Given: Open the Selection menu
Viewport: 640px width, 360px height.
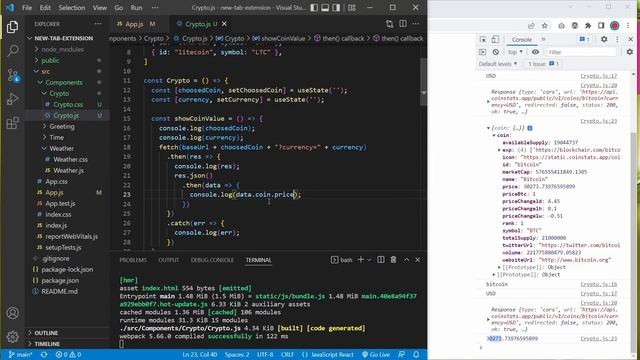Looking at the screenshot, I should [x=72, y=8].
